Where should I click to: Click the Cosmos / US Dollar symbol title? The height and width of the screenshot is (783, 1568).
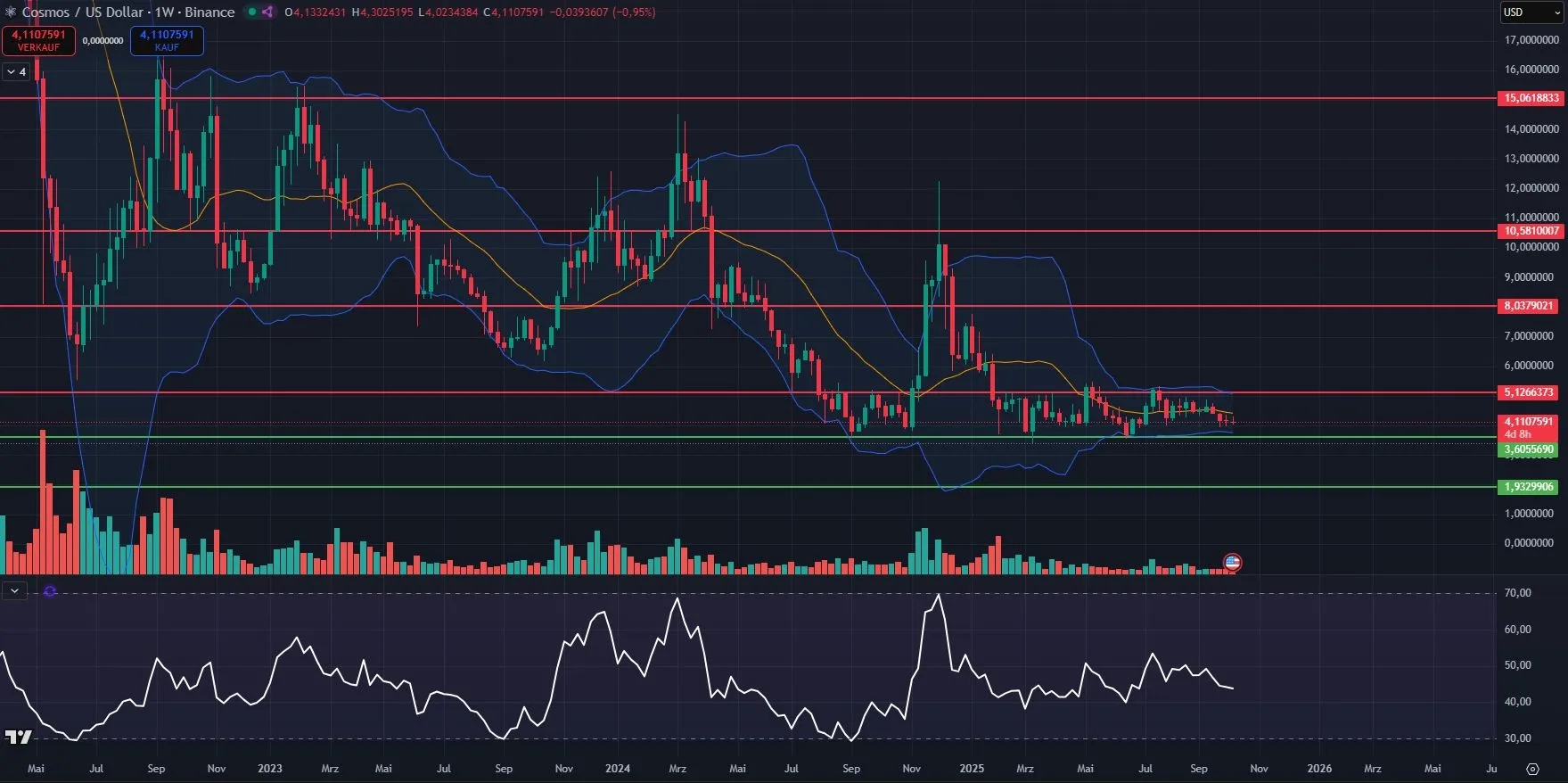(83, 12)
